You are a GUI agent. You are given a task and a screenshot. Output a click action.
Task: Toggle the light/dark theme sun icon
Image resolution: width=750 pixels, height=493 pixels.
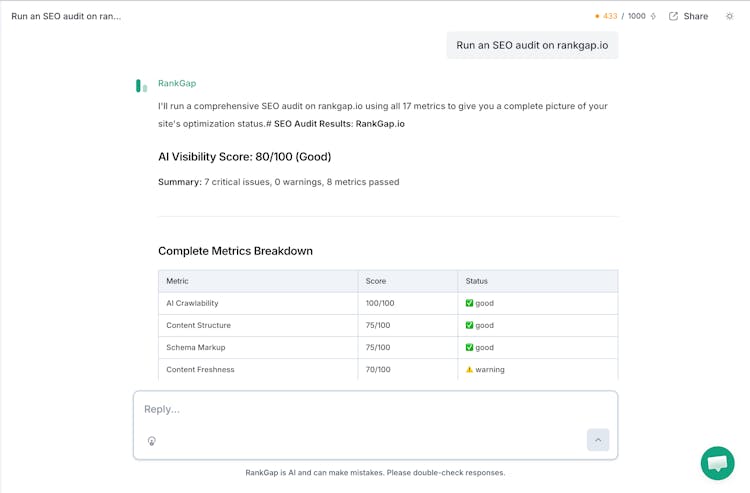coord(729,16)
